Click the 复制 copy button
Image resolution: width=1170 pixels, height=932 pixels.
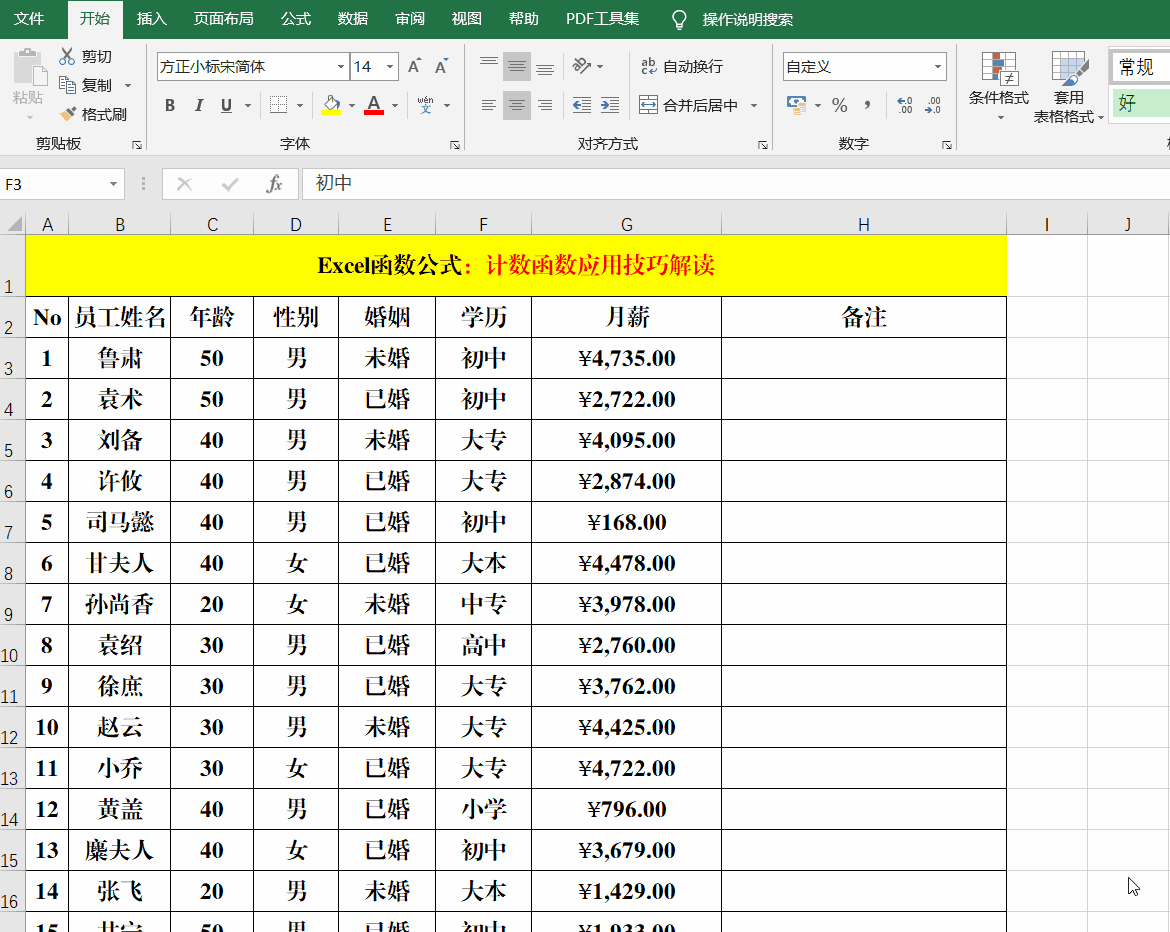point(95,86)
